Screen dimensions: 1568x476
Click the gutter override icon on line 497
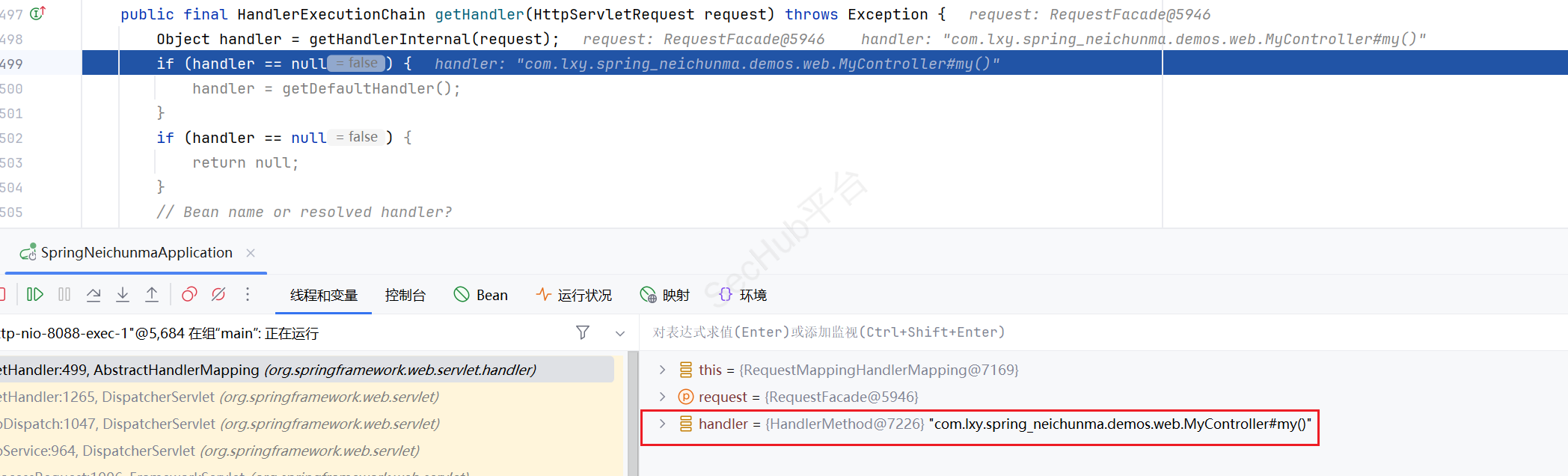click(37, 13)
